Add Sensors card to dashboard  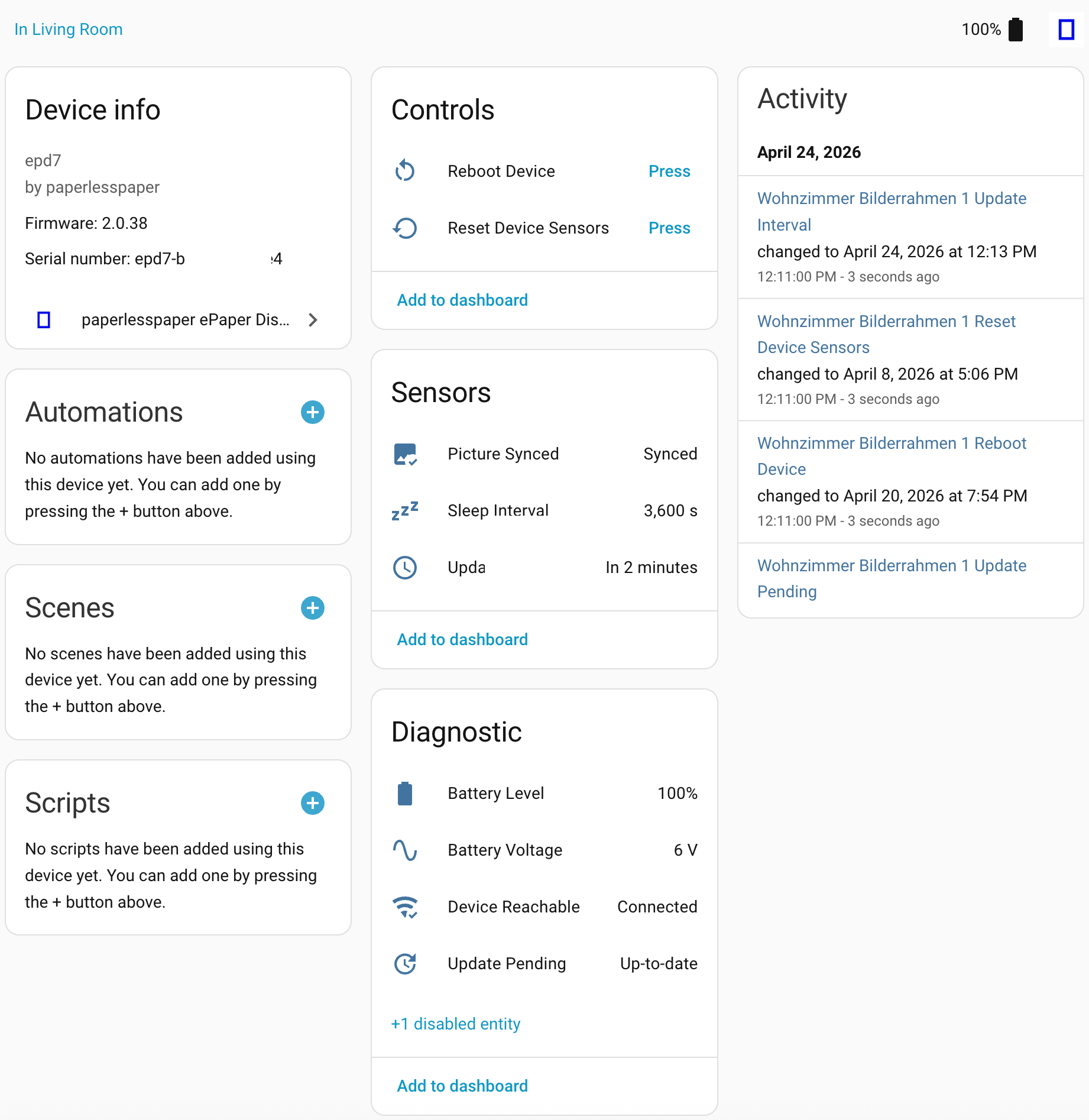pyautogui.click(x=462, y=639)
